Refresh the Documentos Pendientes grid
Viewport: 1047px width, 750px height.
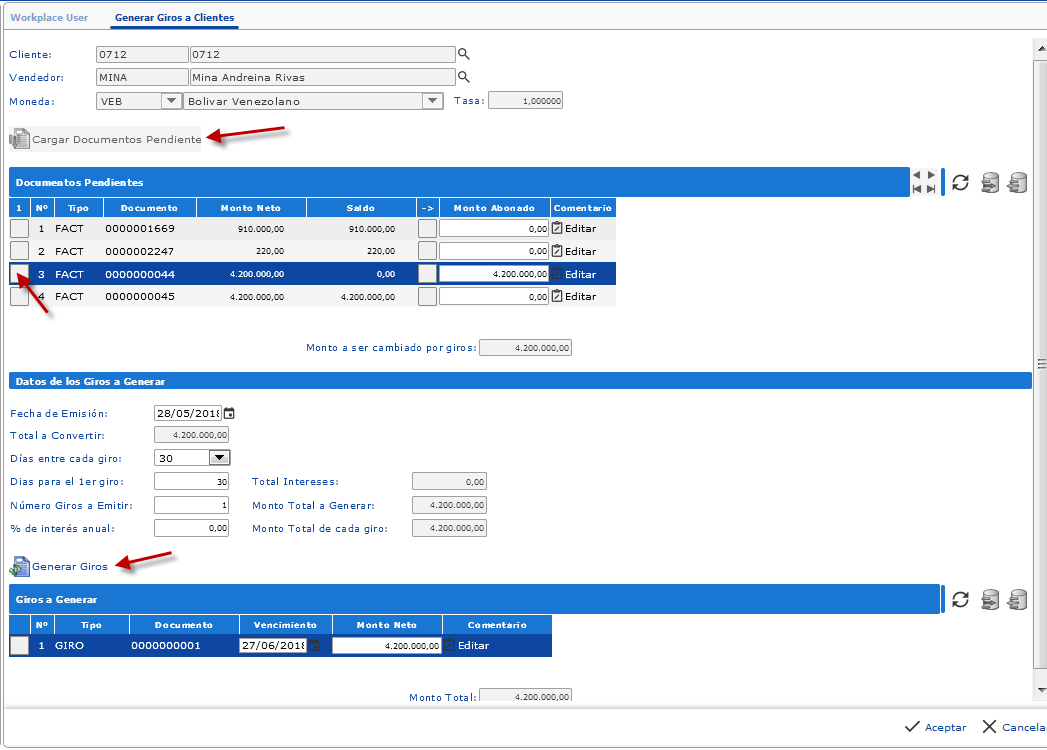click(960, 183)
